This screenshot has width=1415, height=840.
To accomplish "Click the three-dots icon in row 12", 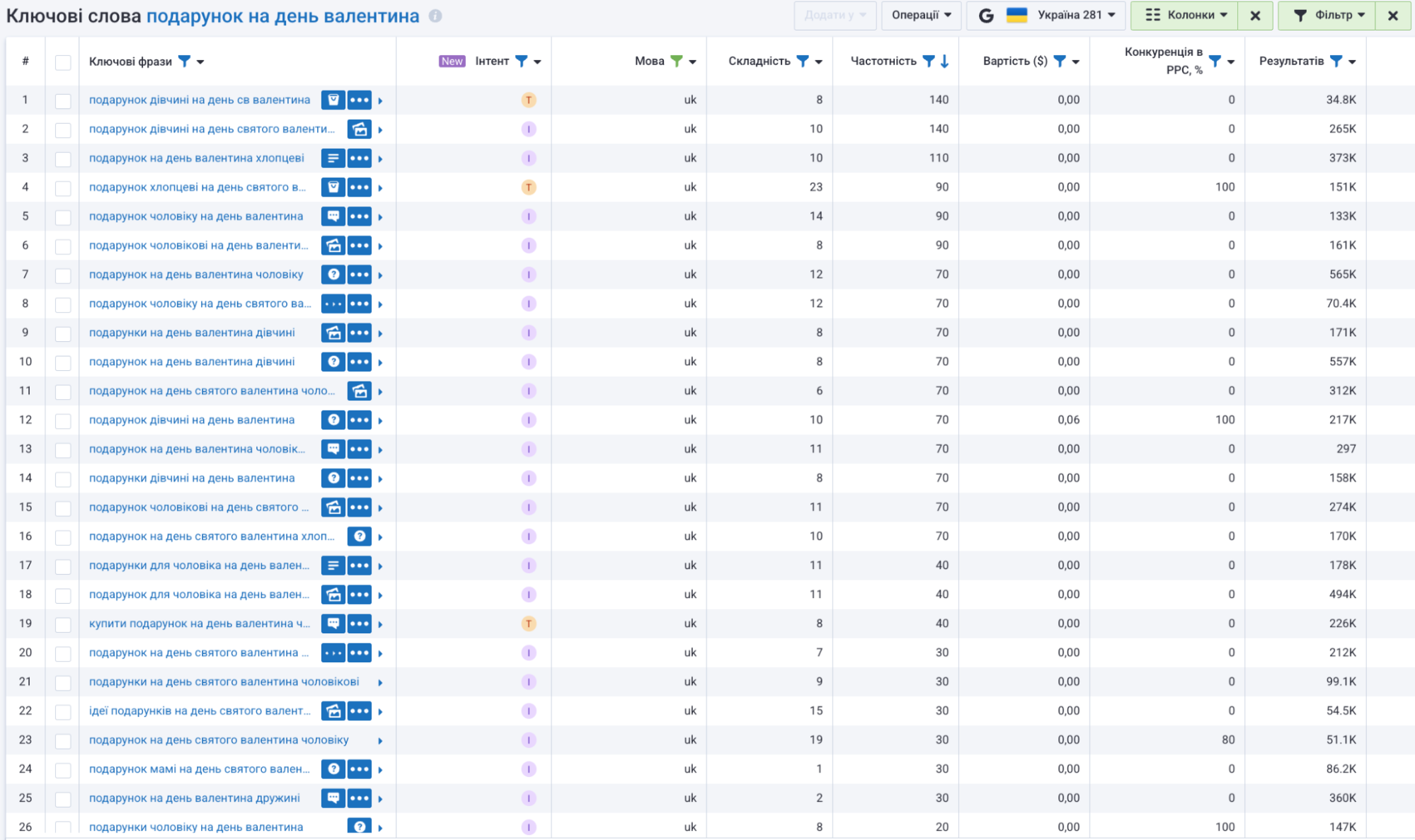I will (360, 420).
